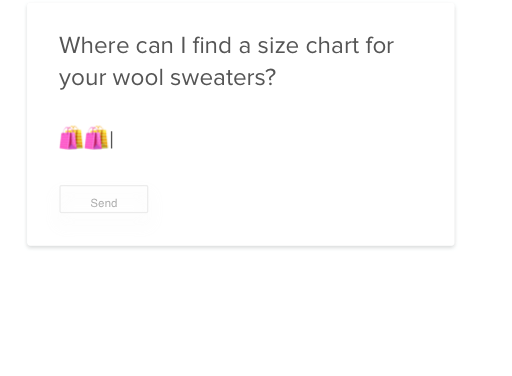
Task: Click the word "can" in the question
Action: [x=154, y=47]
